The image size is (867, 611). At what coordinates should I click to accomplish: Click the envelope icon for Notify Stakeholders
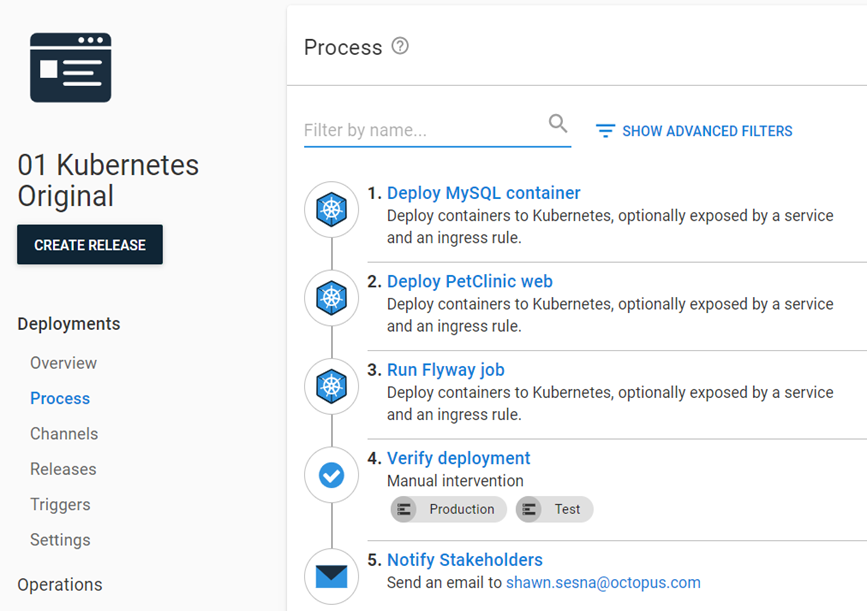pos(331,576)
